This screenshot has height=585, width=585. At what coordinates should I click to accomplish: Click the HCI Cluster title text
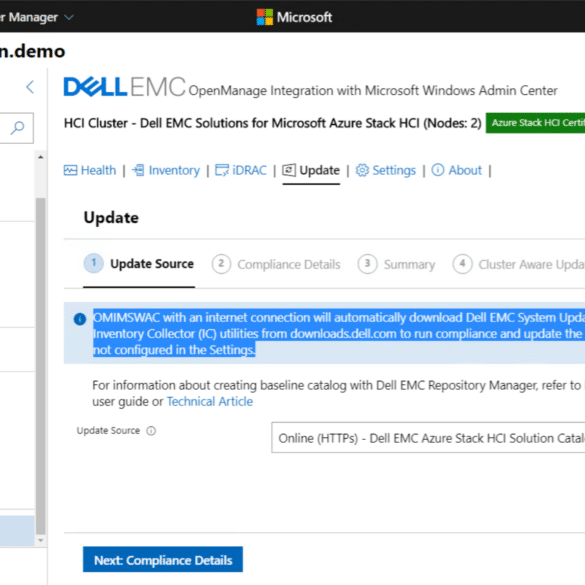coord(272,123)
